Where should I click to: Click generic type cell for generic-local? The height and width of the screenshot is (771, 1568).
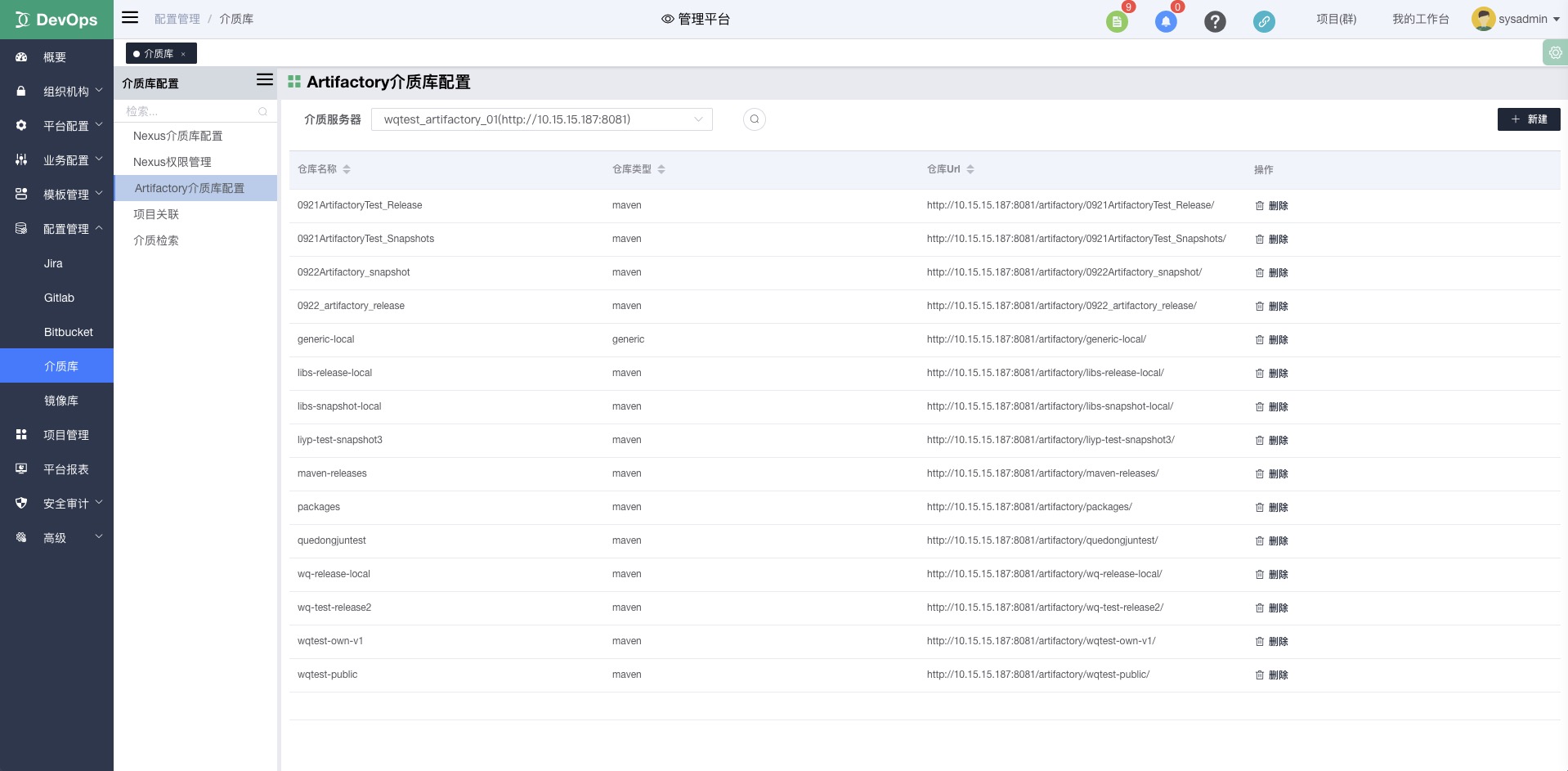[x=628, y=339]
